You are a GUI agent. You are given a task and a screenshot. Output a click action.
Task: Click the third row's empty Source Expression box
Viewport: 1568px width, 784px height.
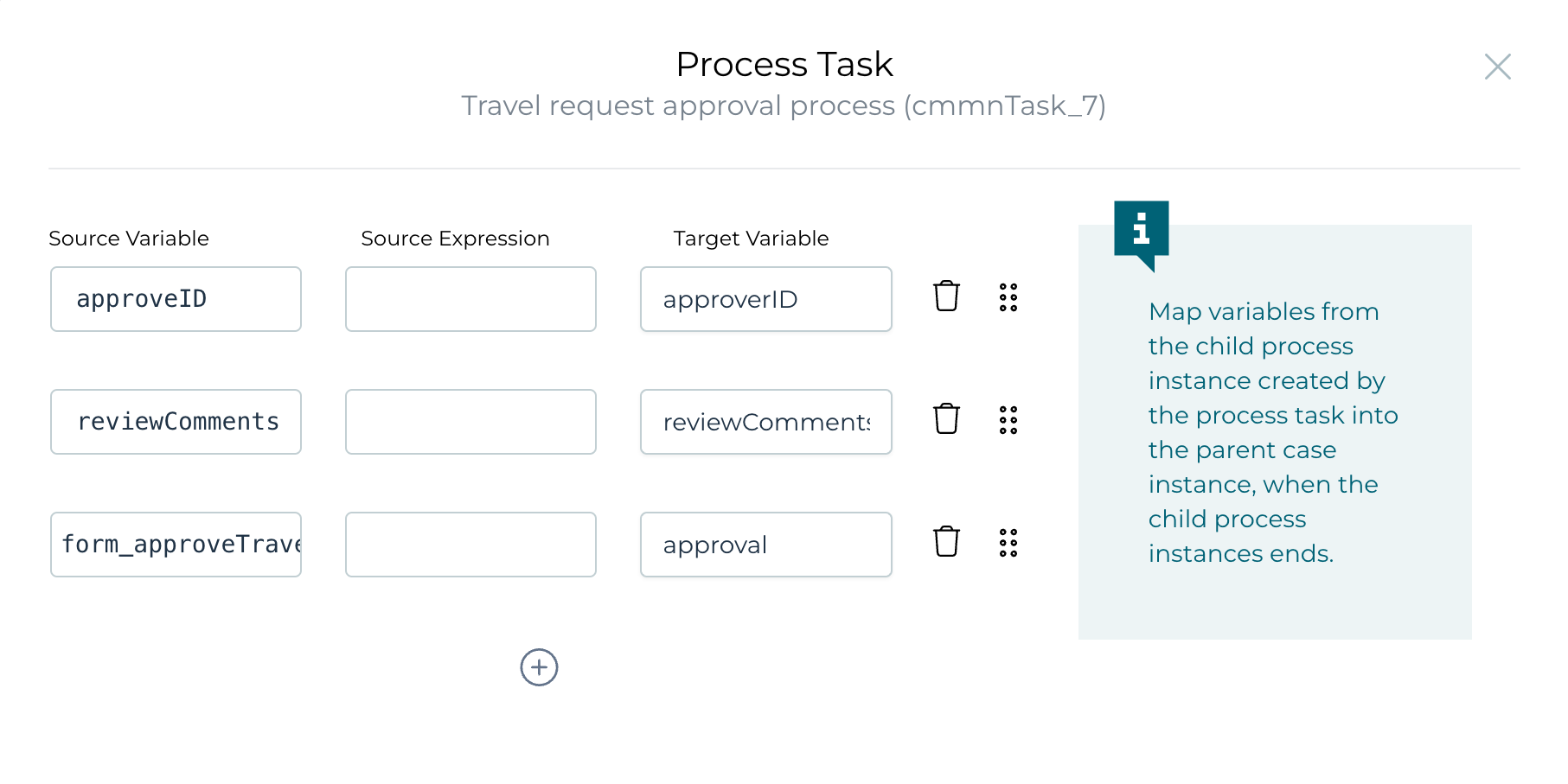[470, 545]
